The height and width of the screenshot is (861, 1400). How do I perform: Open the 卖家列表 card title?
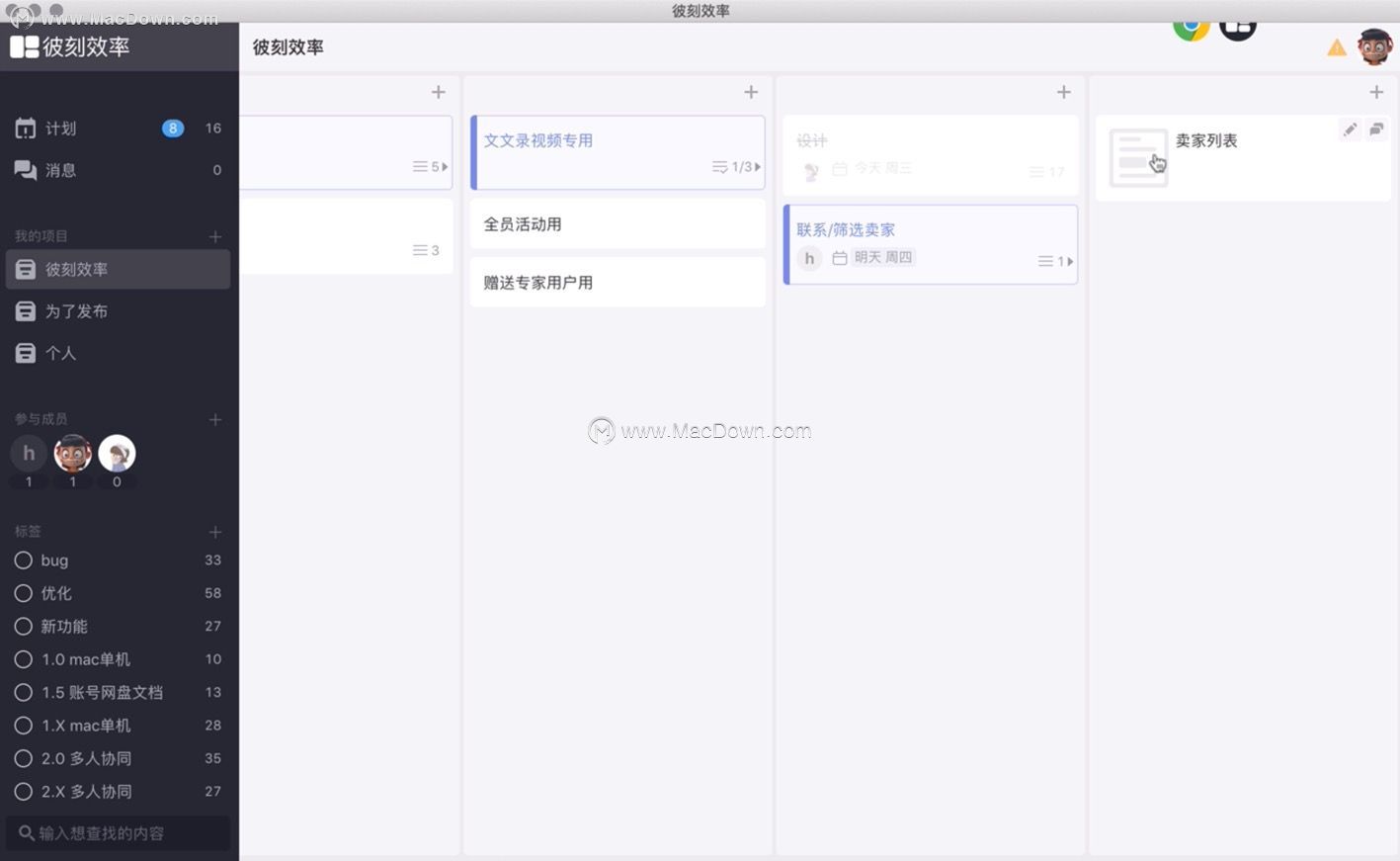pos(1206,140)
